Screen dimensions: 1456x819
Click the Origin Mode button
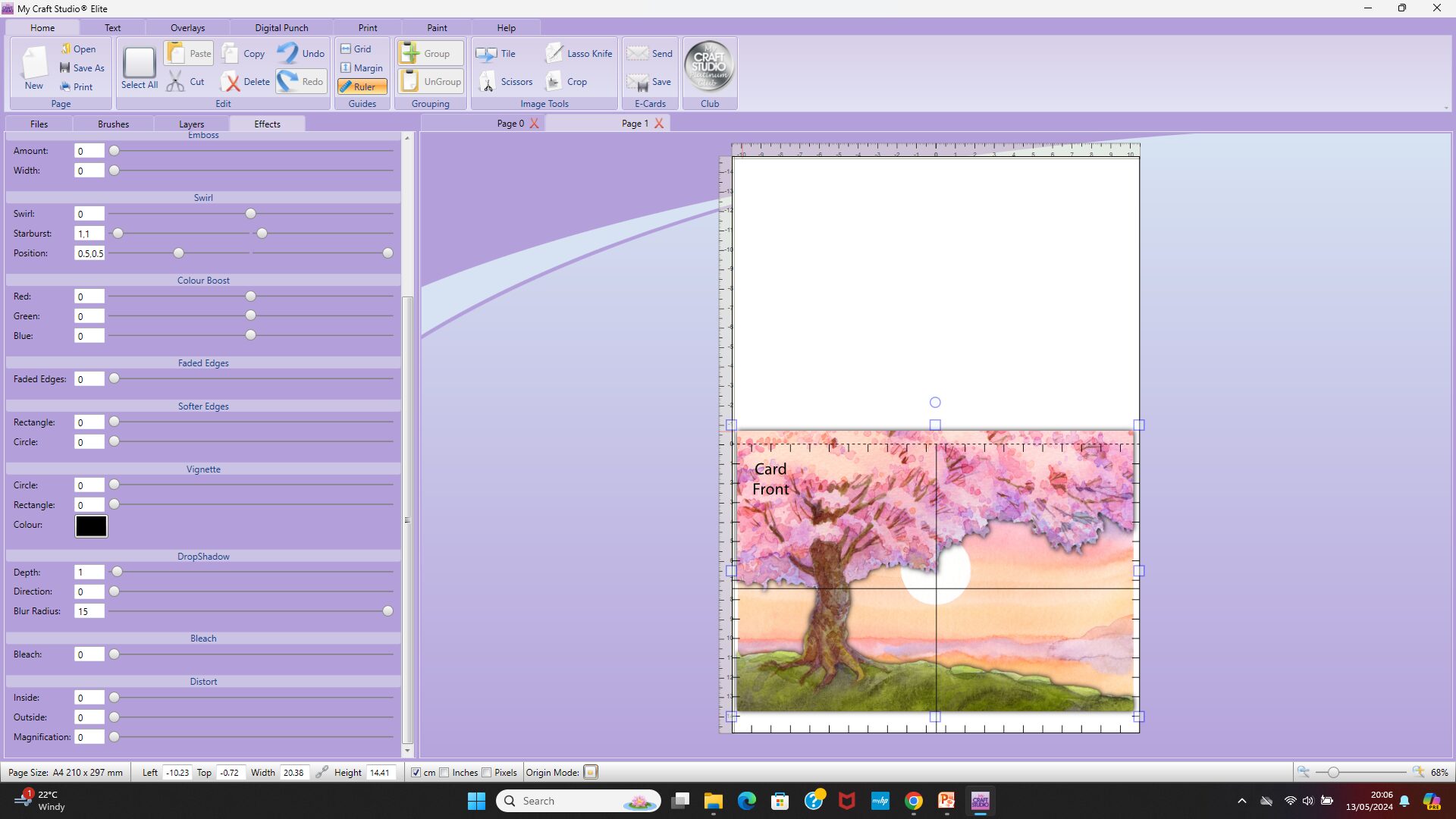pos(591,772)
